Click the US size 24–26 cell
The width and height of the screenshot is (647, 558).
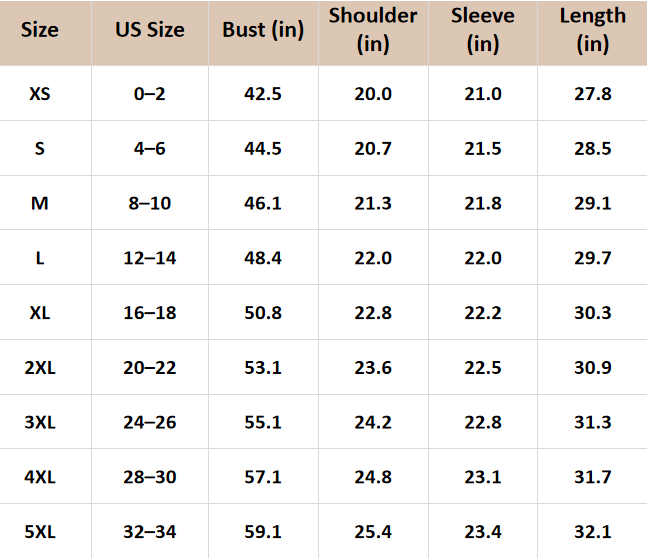pos(150,422)
